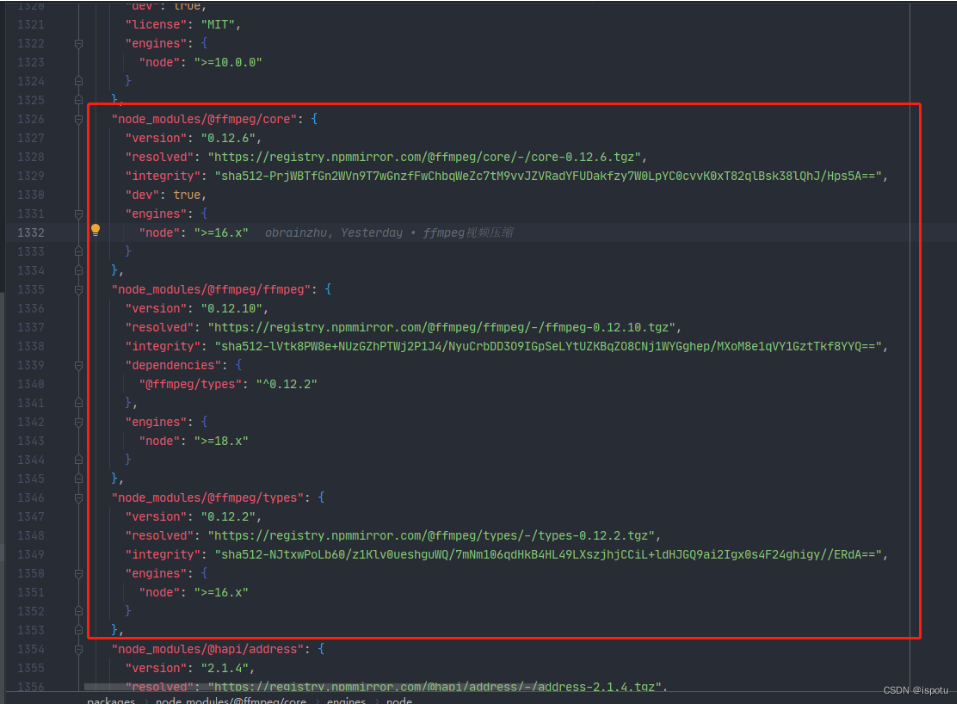Click the yellow lightbulb intention icon
This screenshot has width=957, height=706.
pos(95,230)
